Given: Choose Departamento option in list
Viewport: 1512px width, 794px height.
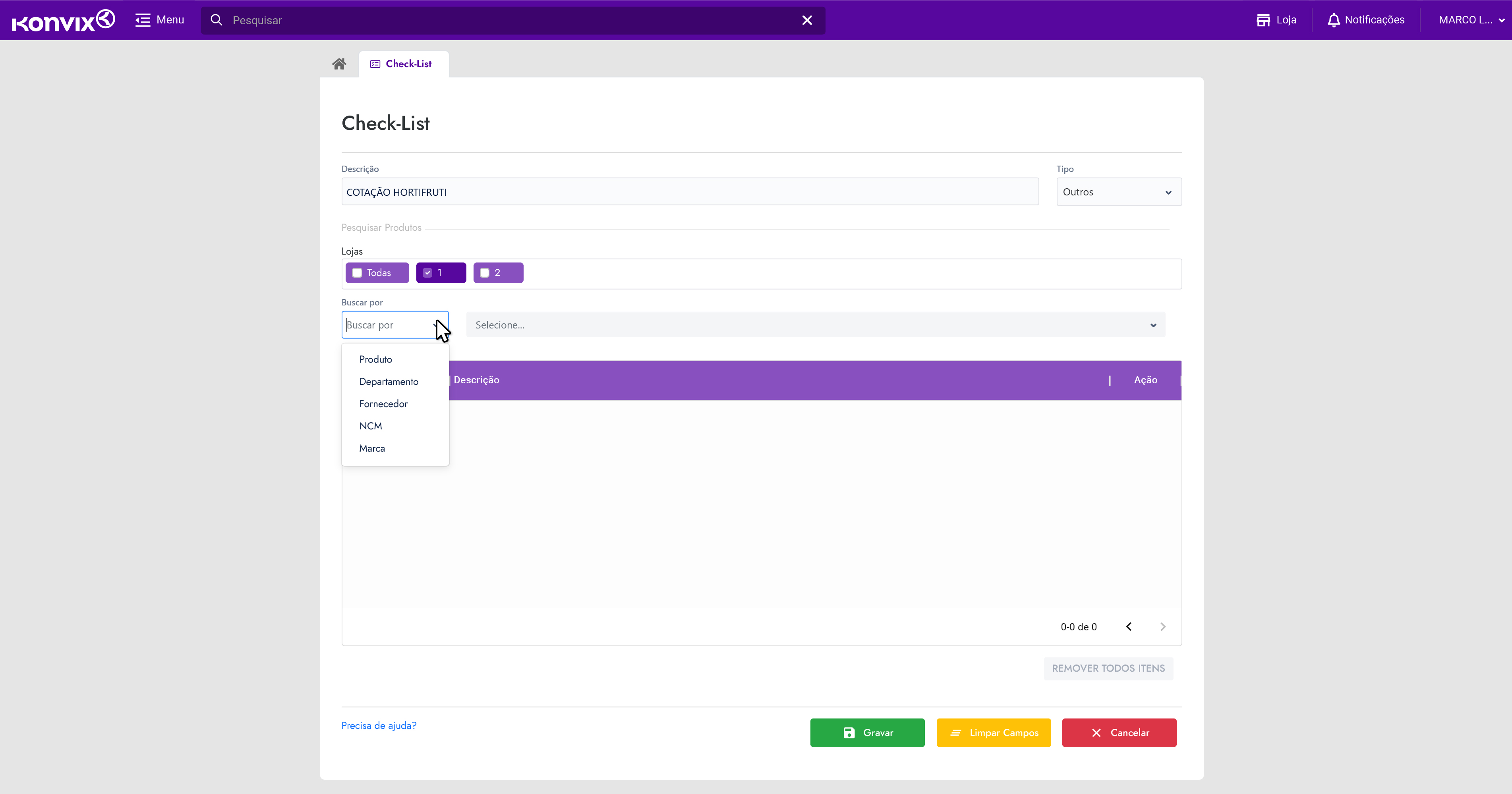Looking at the screenshot, I should click(389, 381).
